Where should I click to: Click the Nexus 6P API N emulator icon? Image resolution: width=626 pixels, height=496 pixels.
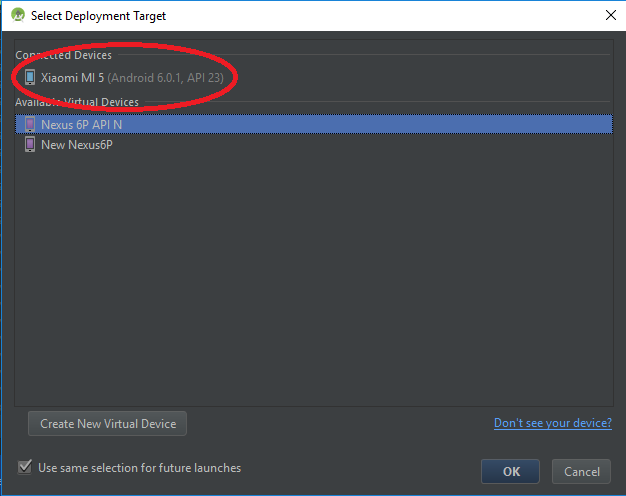(x=30, y=125)
